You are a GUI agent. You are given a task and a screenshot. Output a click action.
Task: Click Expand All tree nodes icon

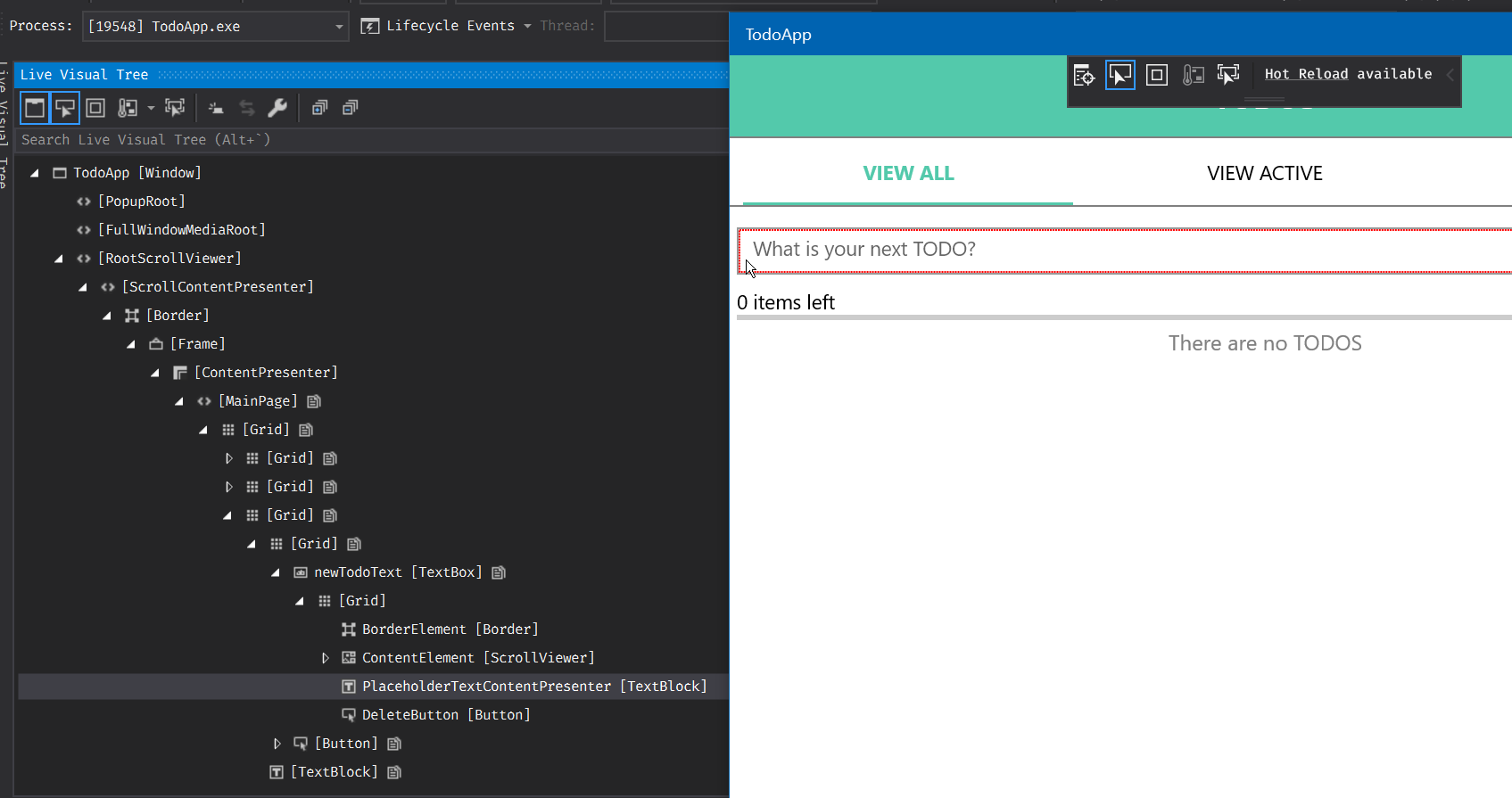coord(319,108)
